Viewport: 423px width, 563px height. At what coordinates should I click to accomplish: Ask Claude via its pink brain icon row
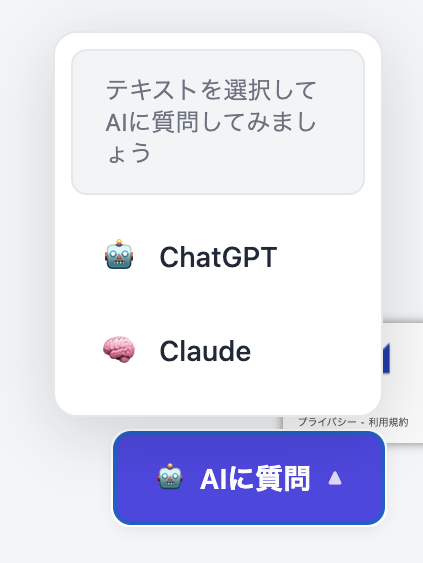point(218,350)
